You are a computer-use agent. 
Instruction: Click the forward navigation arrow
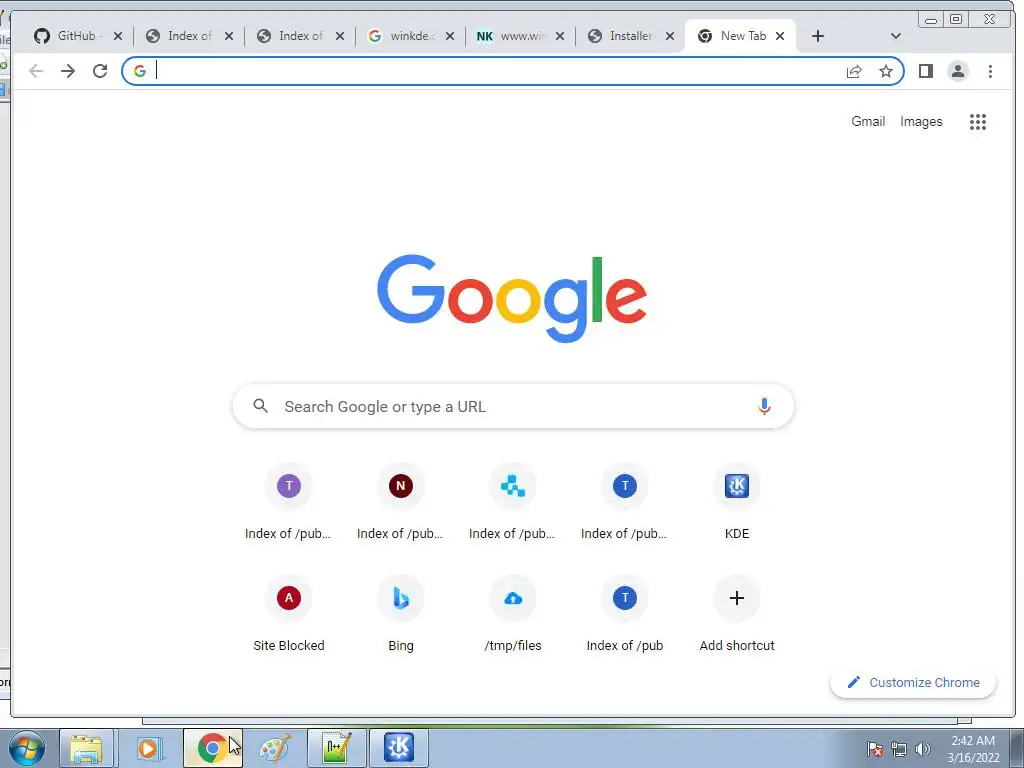pos(68,71)
